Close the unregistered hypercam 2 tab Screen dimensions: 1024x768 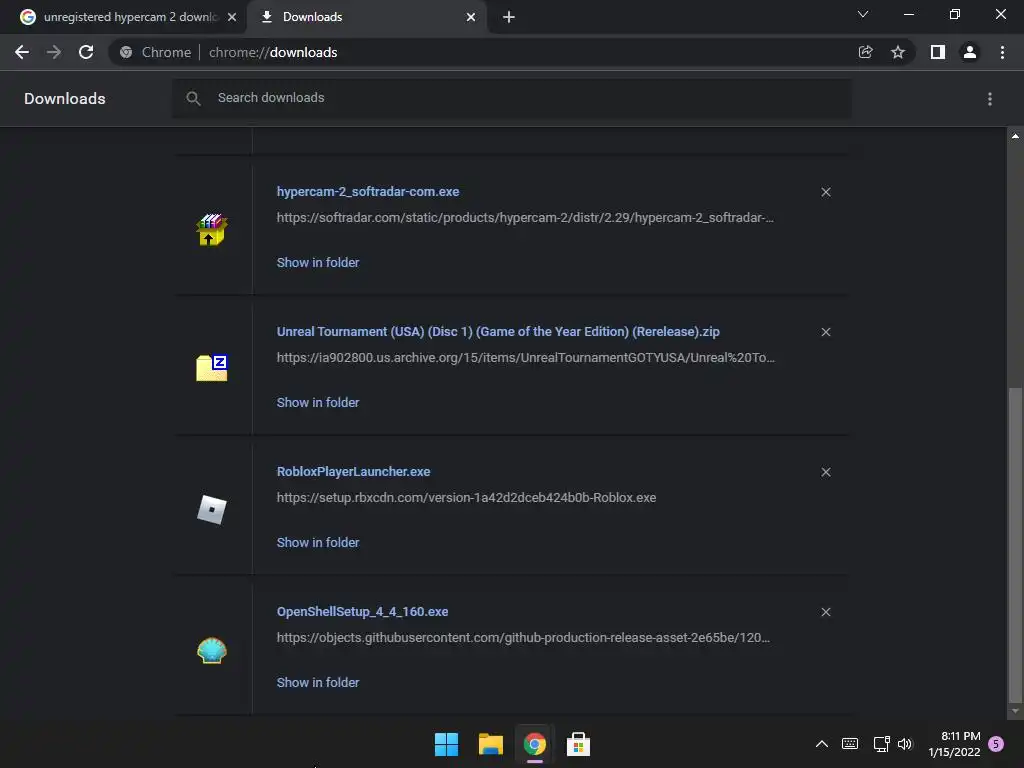232,17
